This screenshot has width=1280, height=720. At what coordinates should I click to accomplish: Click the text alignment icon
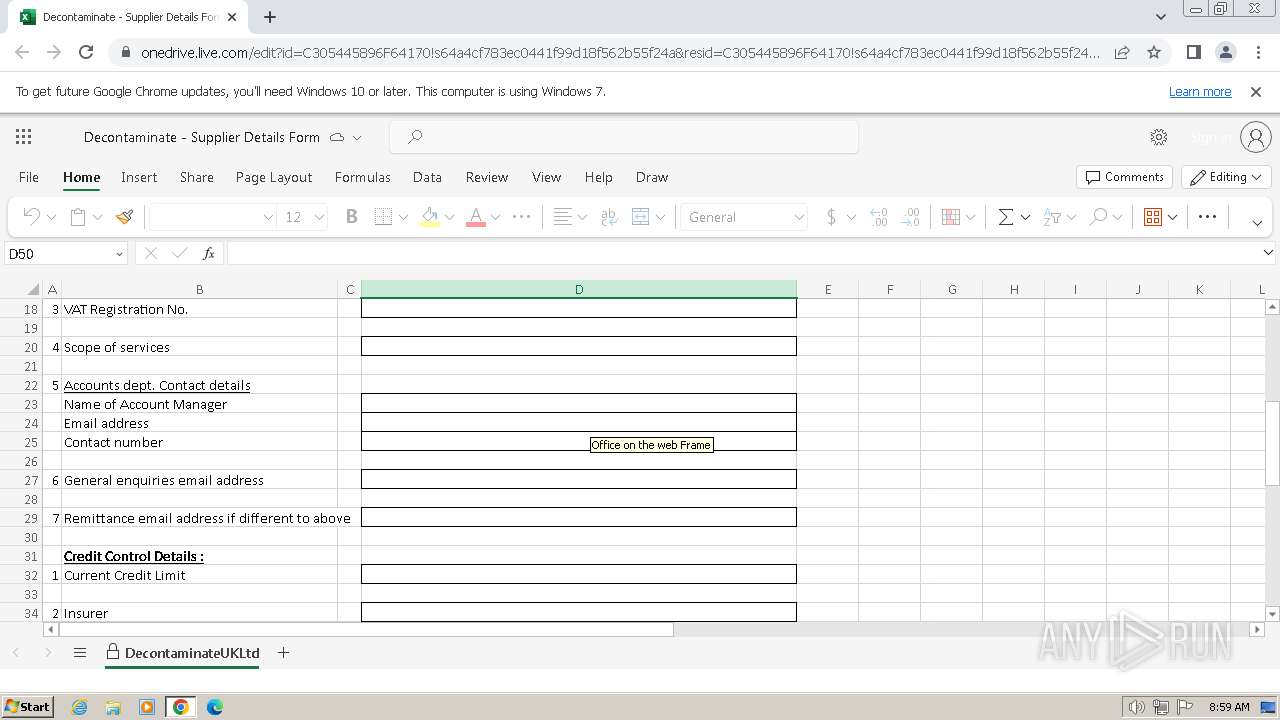pos(563,217)
